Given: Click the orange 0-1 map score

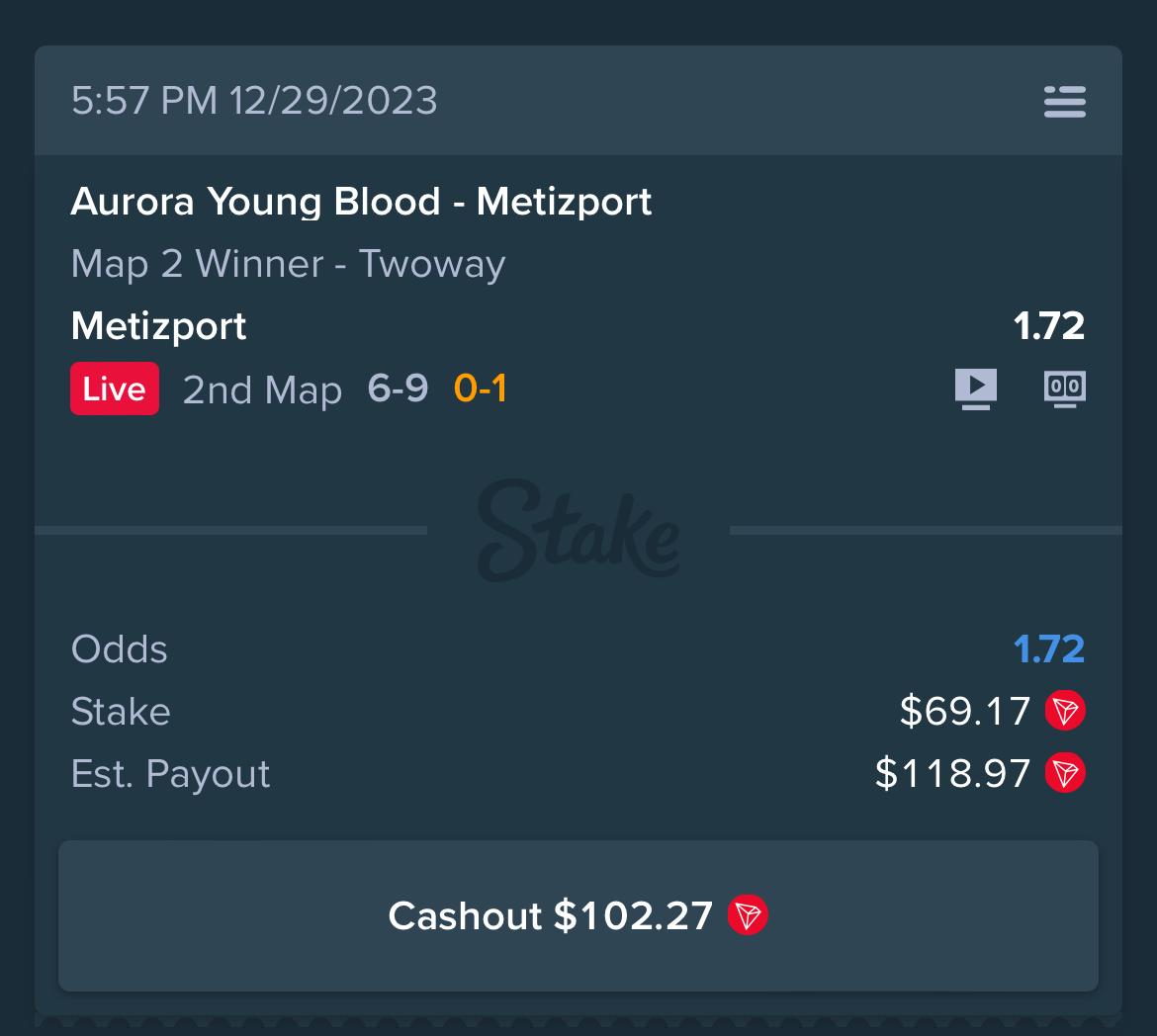Looking at the screenshot, I should pos(481,388).
